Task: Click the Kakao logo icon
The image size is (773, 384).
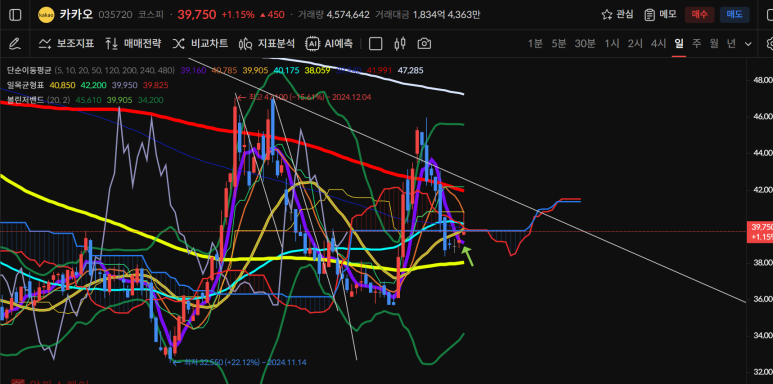Action: click(x=46, y=15)
